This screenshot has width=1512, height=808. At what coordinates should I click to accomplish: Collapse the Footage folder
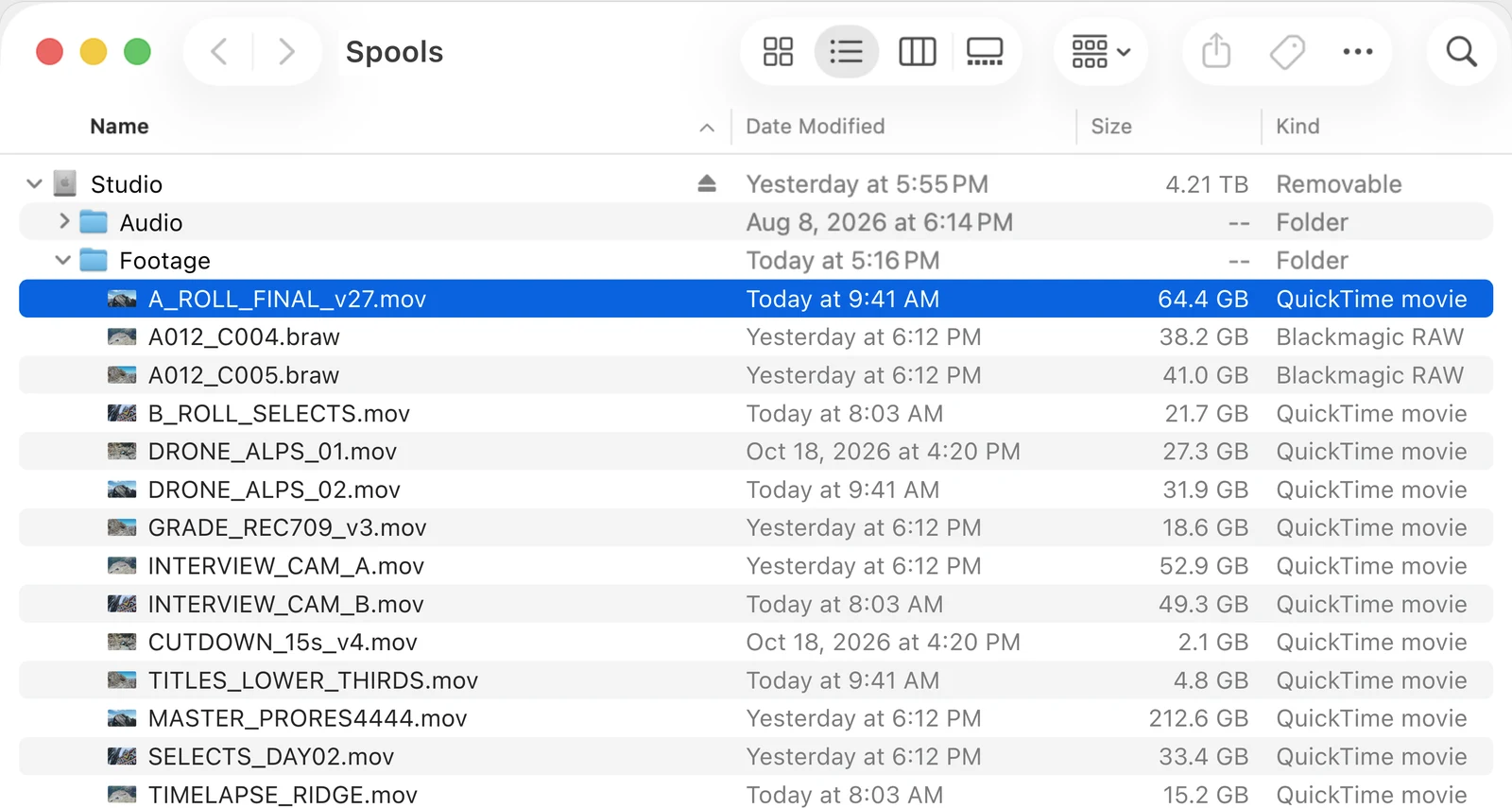tap(62, 260)
